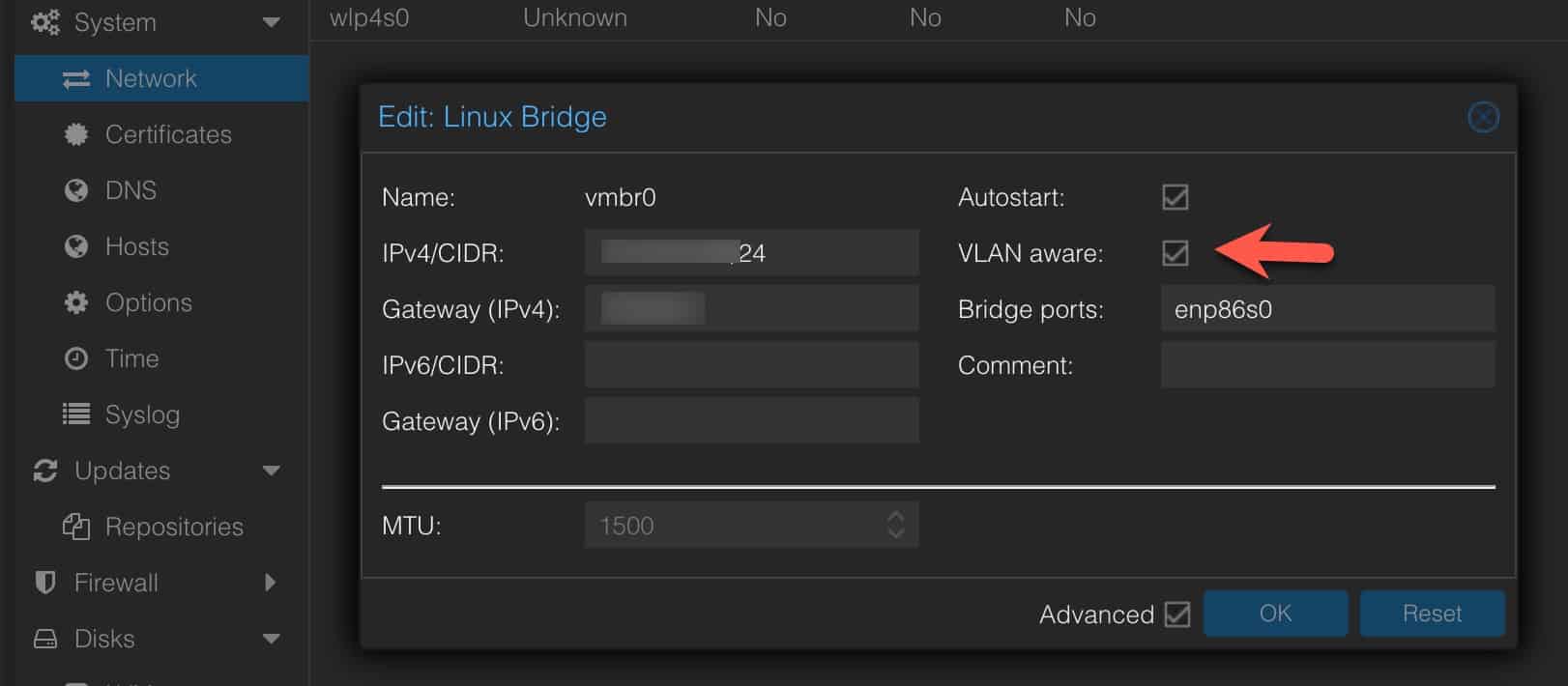Click the Certificates badge icon in sidebar
Screen dimensions: 1568x686
click(75, 134)
